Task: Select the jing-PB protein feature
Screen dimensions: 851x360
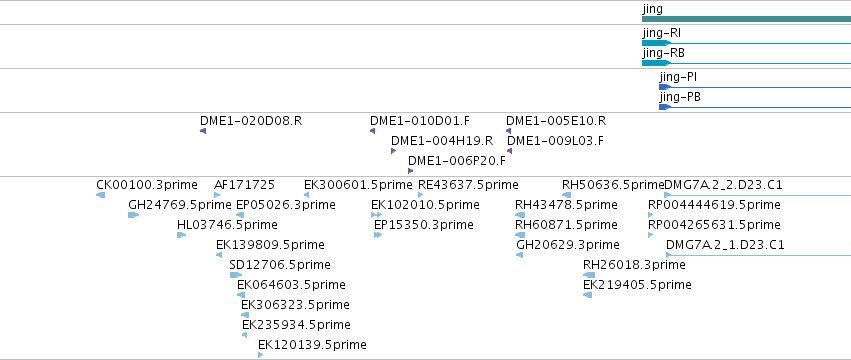Action: [755, 107]
